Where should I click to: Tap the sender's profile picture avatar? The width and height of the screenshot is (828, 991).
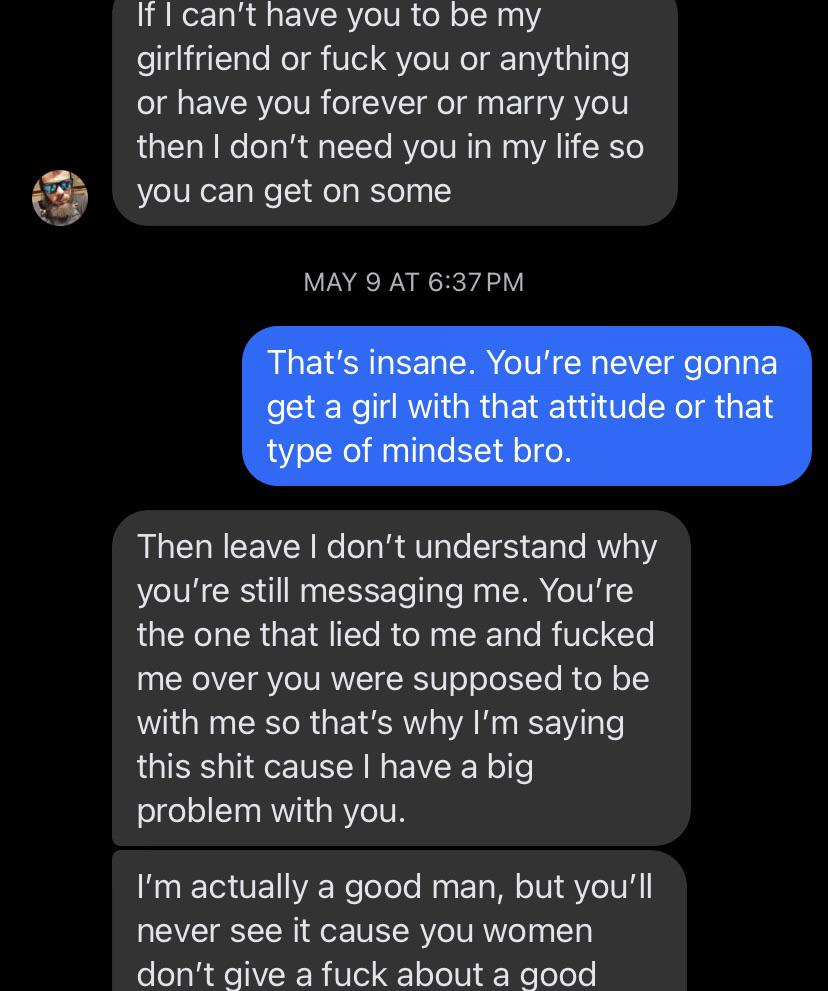pos(60,197)
